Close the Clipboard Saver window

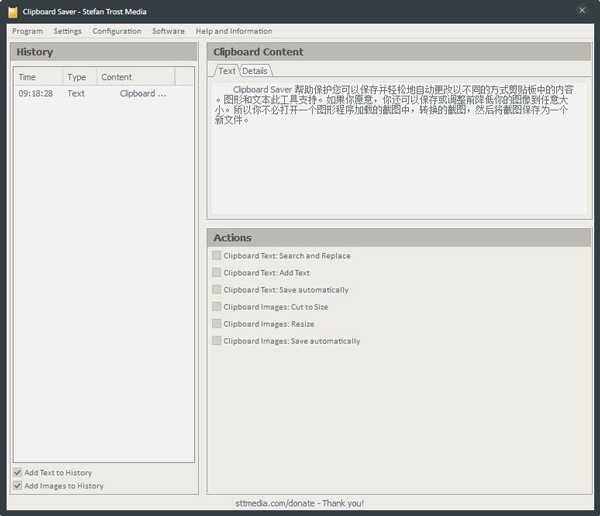[x=582, y=10]
